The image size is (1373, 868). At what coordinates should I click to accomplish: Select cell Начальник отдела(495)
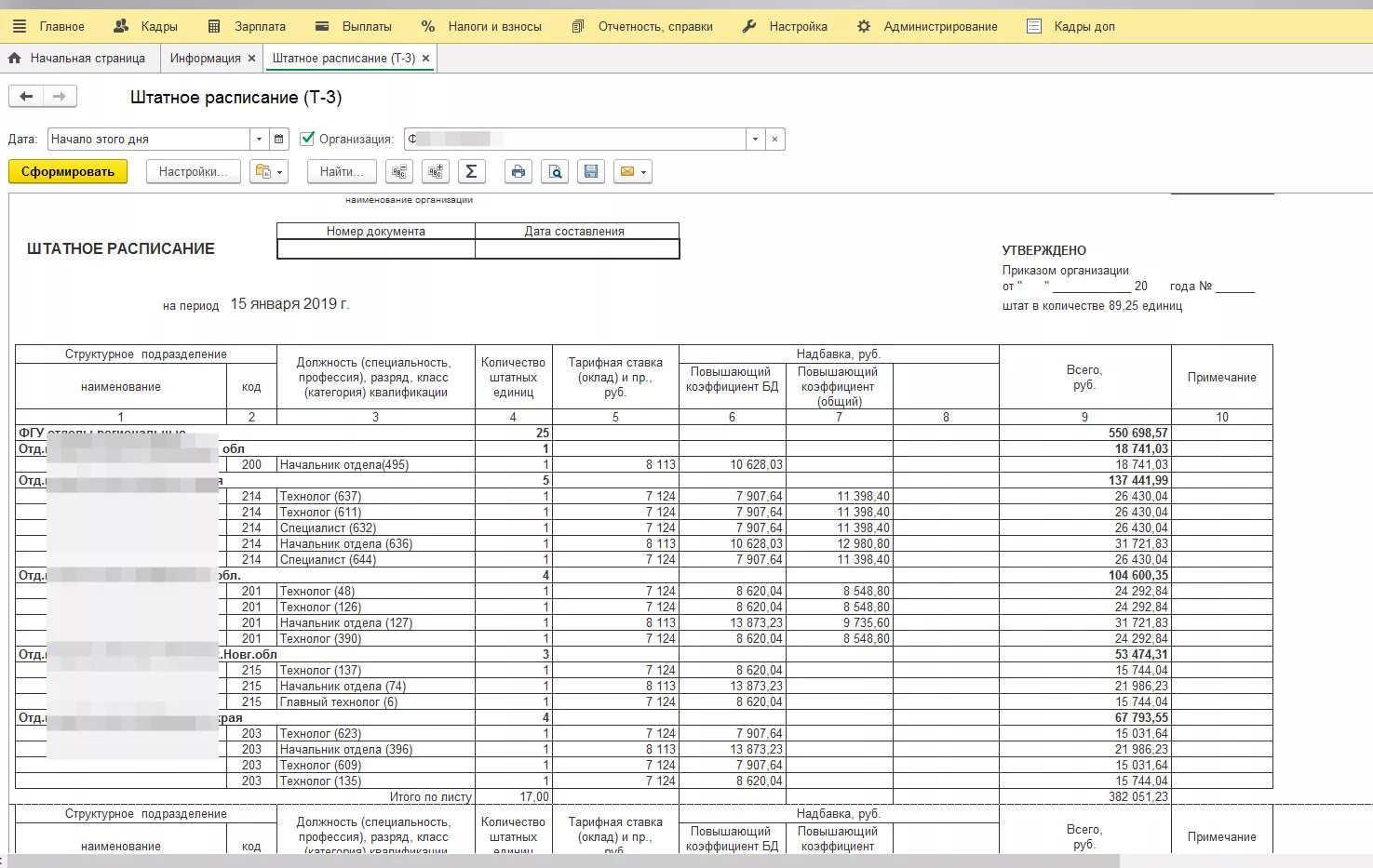376,465
